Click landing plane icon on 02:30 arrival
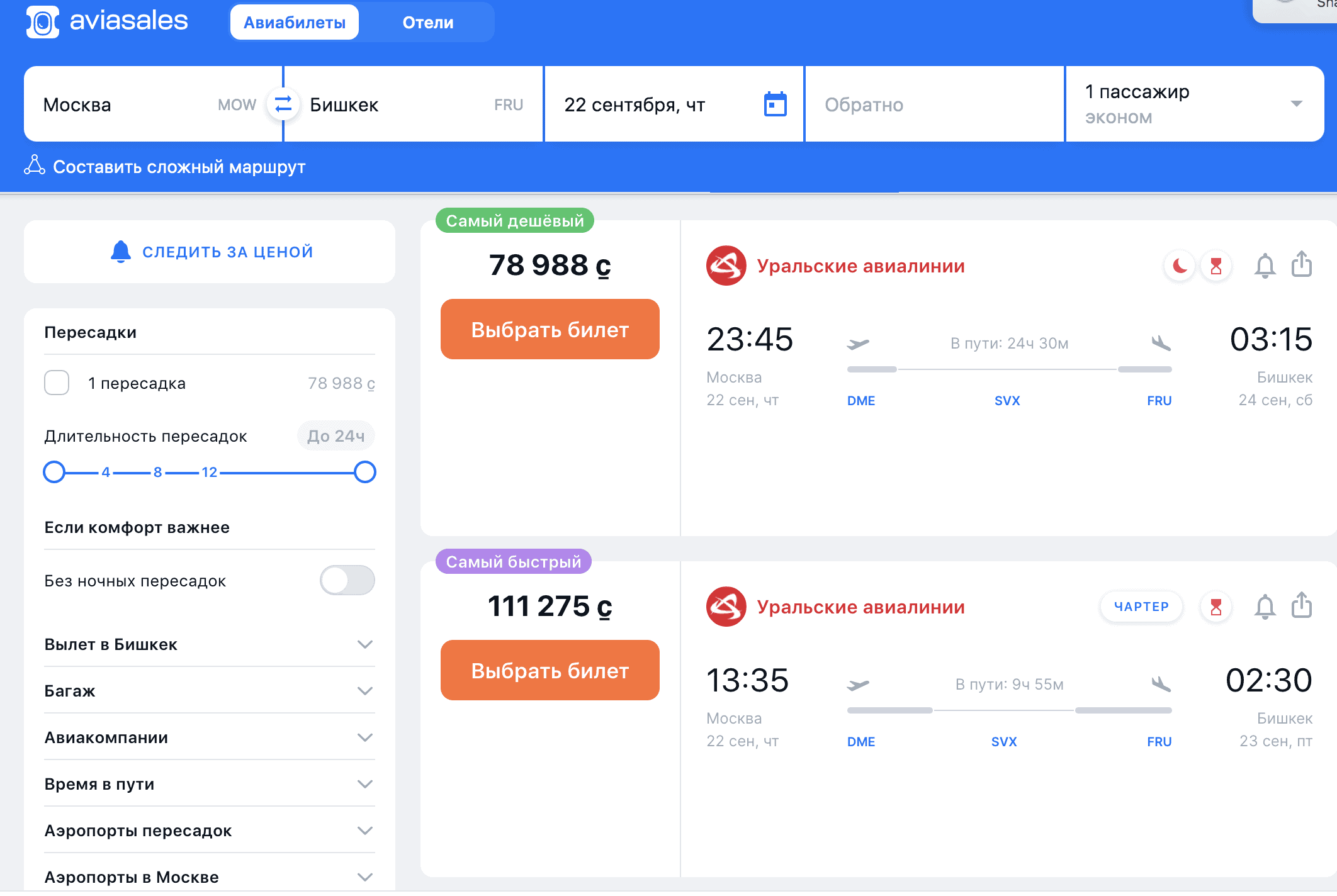Viewport: 1337px width, 896px height. 1161,684
